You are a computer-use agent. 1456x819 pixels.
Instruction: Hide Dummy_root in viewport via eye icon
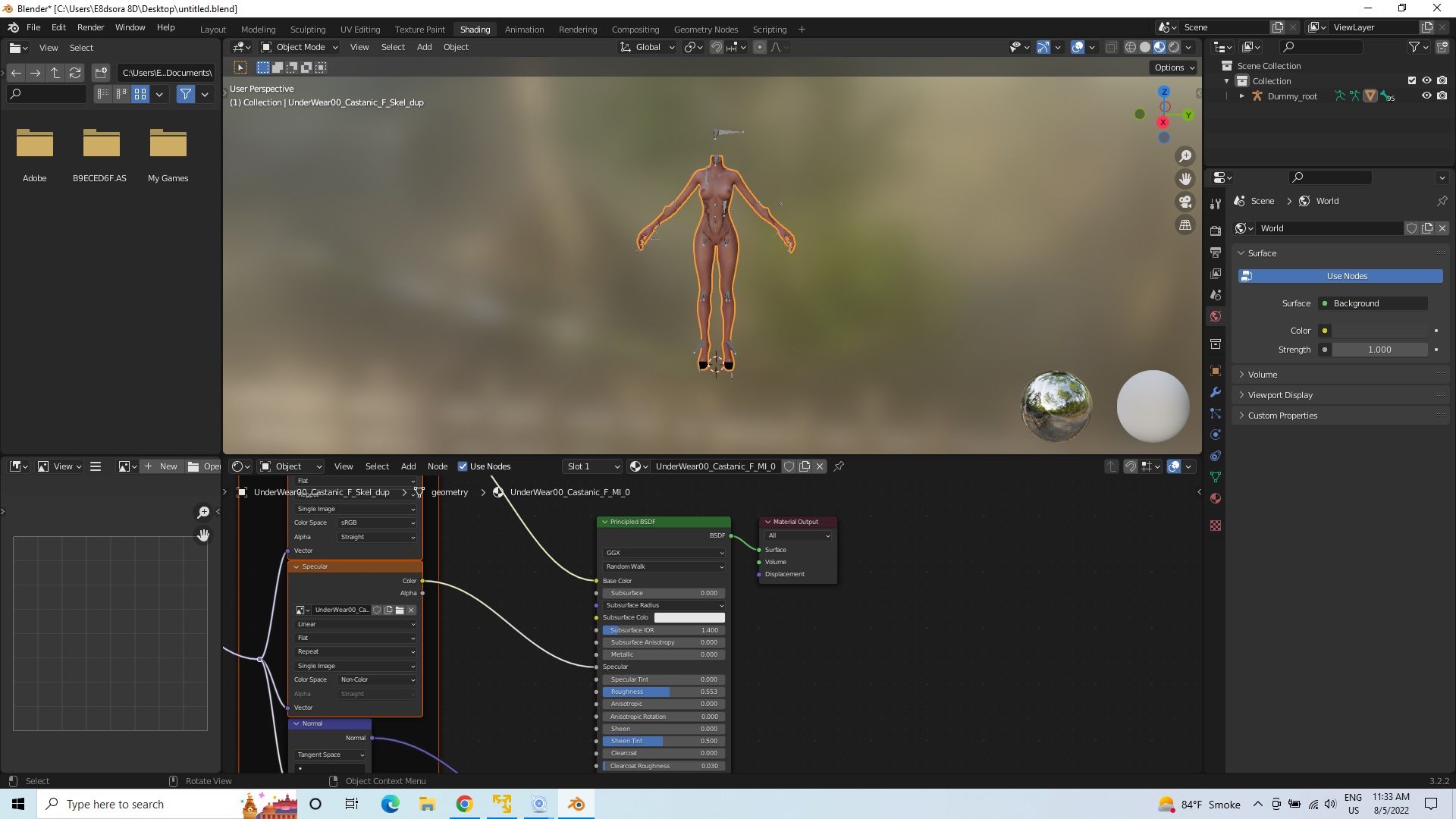coord(1426,96)
